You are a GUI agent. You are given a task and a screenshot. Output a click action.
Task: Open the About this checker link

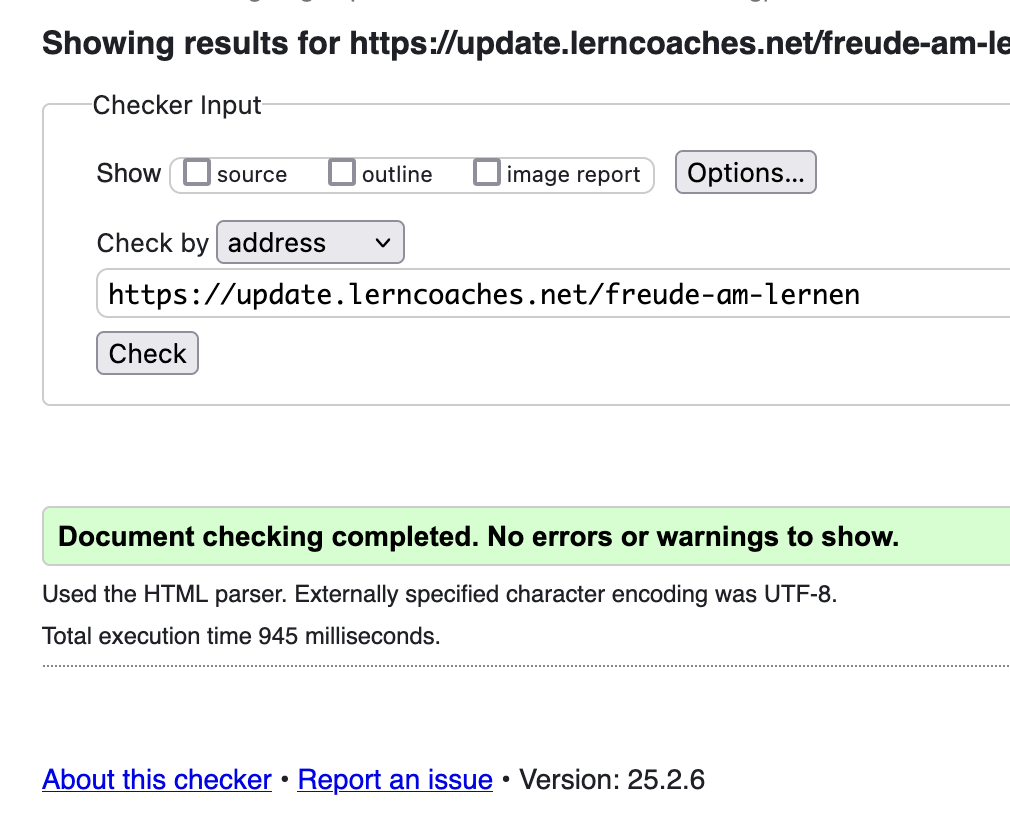pyautogui.click(x=157, y=780)
